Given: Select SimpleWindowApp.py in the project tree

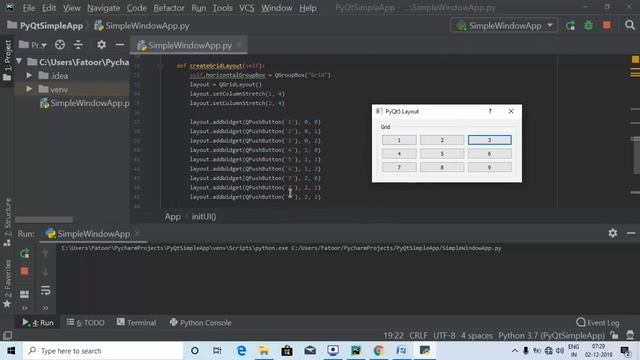Looking at the screenshot, I should 84,103.
